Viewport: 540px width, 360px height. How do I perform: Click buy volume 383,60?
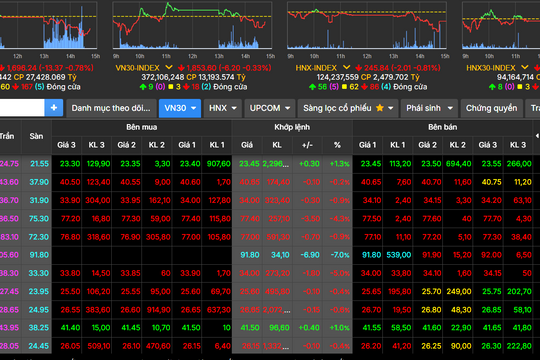click(98, 310)
